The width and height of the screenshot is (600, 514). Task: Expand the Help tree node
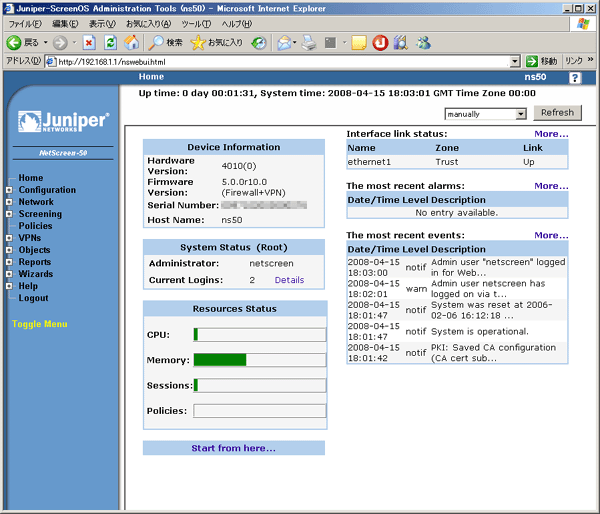pyautogui.click(x=10, y=286)
